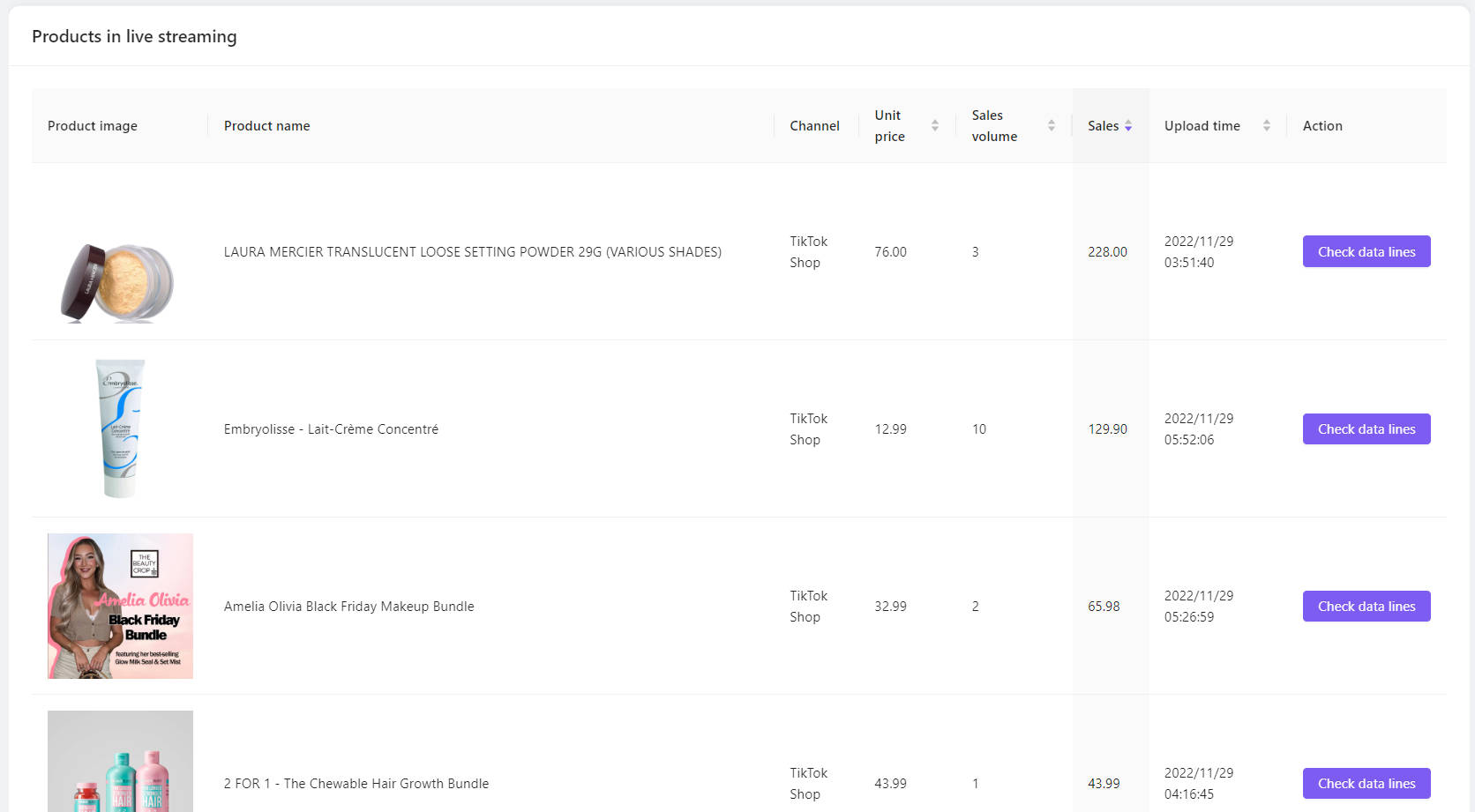Select the Product name column header

pos(266,125)
